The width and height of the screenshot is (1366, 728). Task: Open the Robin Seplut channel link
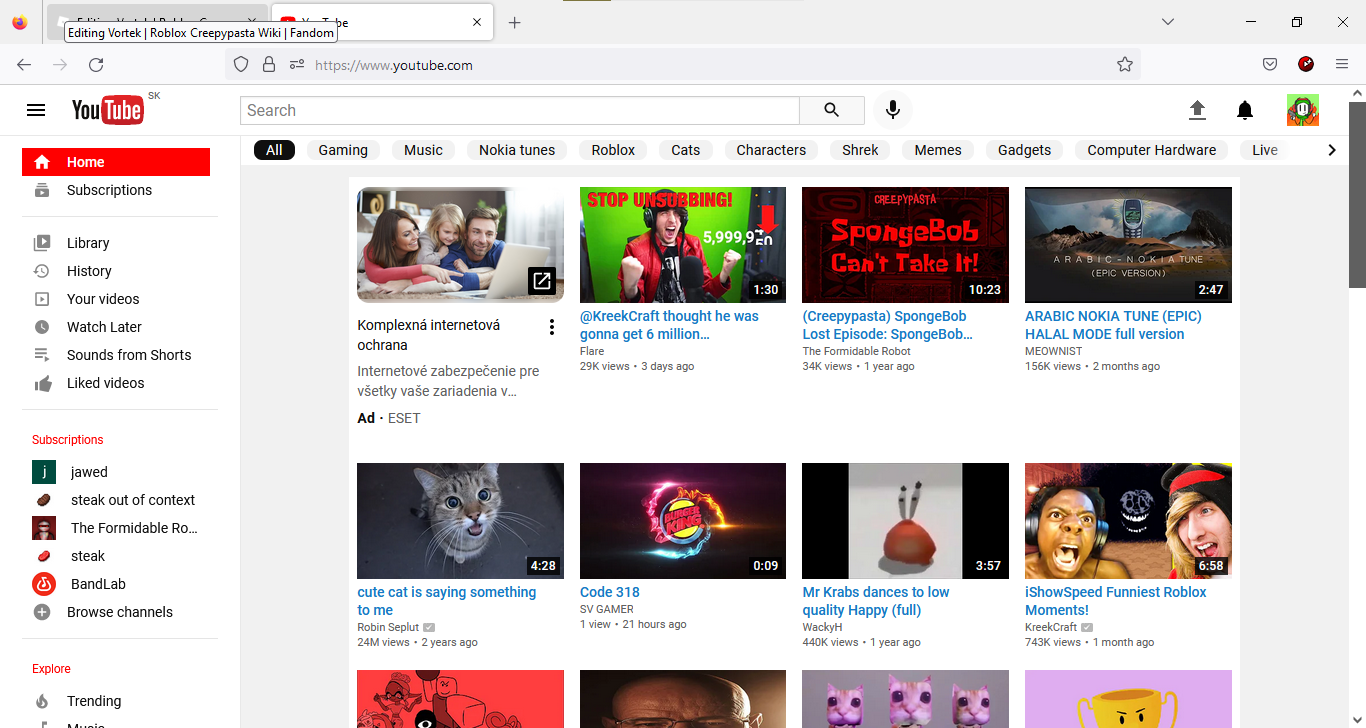(388, 627)
